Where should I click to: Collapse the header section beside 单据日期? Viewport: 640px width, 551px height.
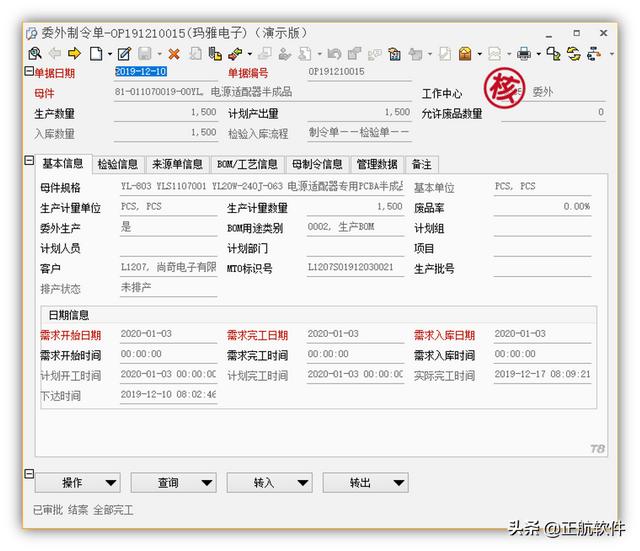pos(28,71)
